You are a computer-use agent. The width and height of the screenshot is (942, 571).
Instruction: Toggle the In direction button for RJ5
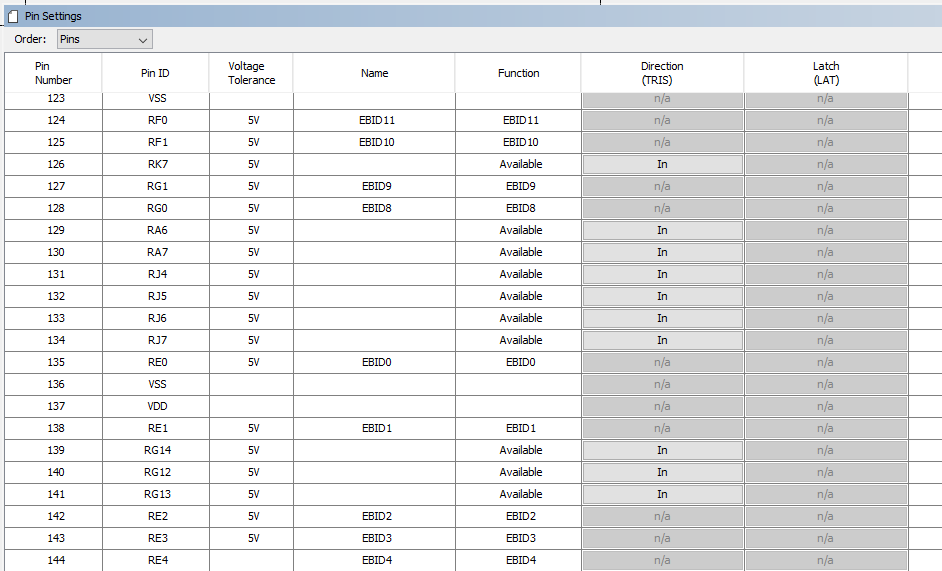point(662,296)
